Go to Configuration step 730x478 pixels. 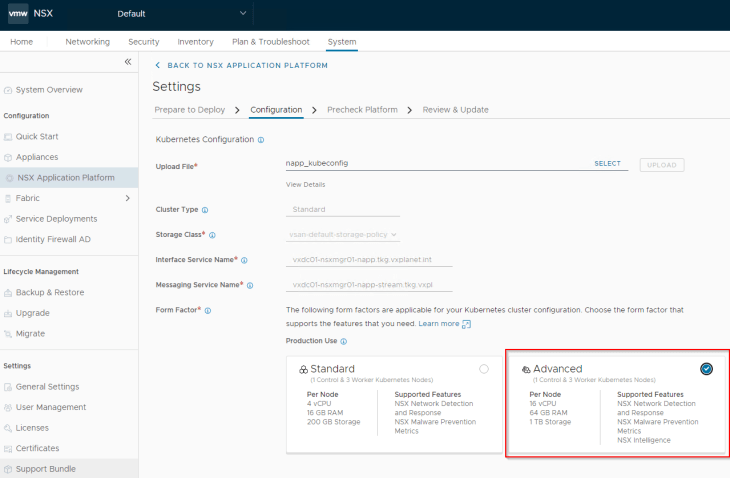[x=276, y=110]
